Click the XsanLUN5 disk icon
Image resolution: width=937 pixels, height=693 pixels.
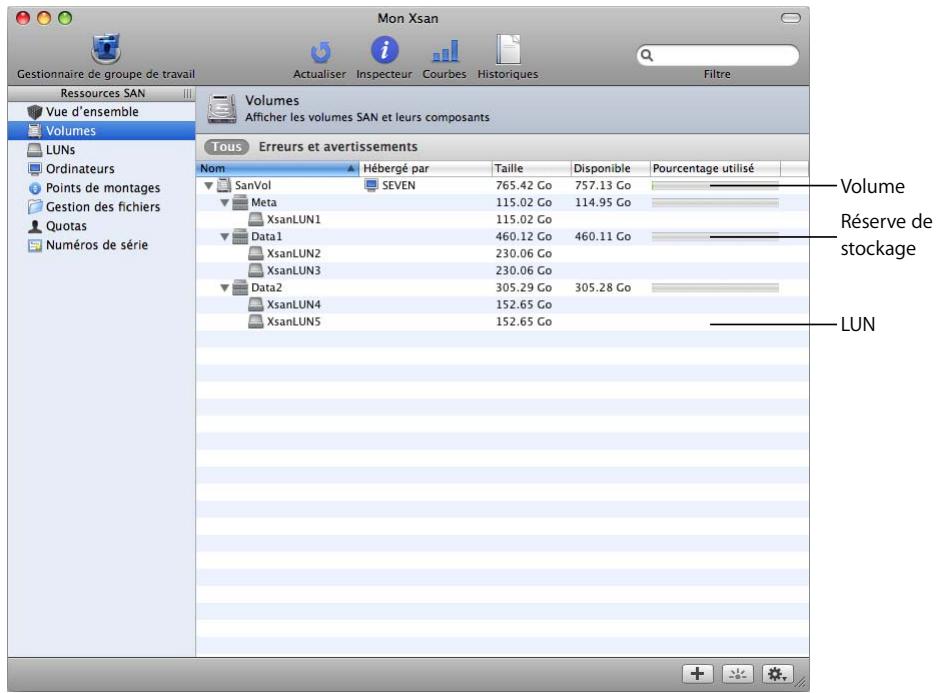[x=256, y=321]
